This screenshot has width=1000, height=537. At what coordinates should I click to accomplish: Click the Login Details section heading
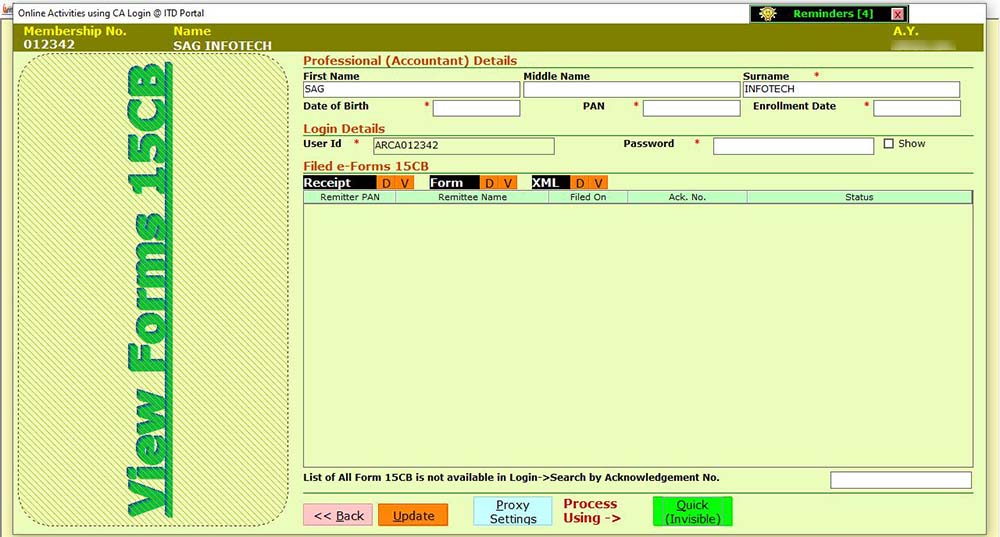click(x=344, y=129)
